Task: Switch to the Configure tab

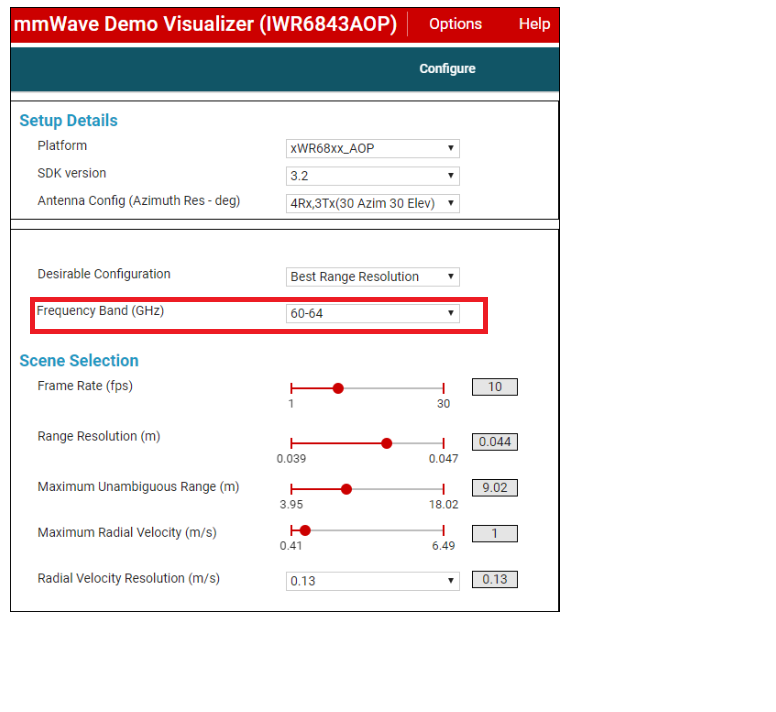Action: click(447, 68)
